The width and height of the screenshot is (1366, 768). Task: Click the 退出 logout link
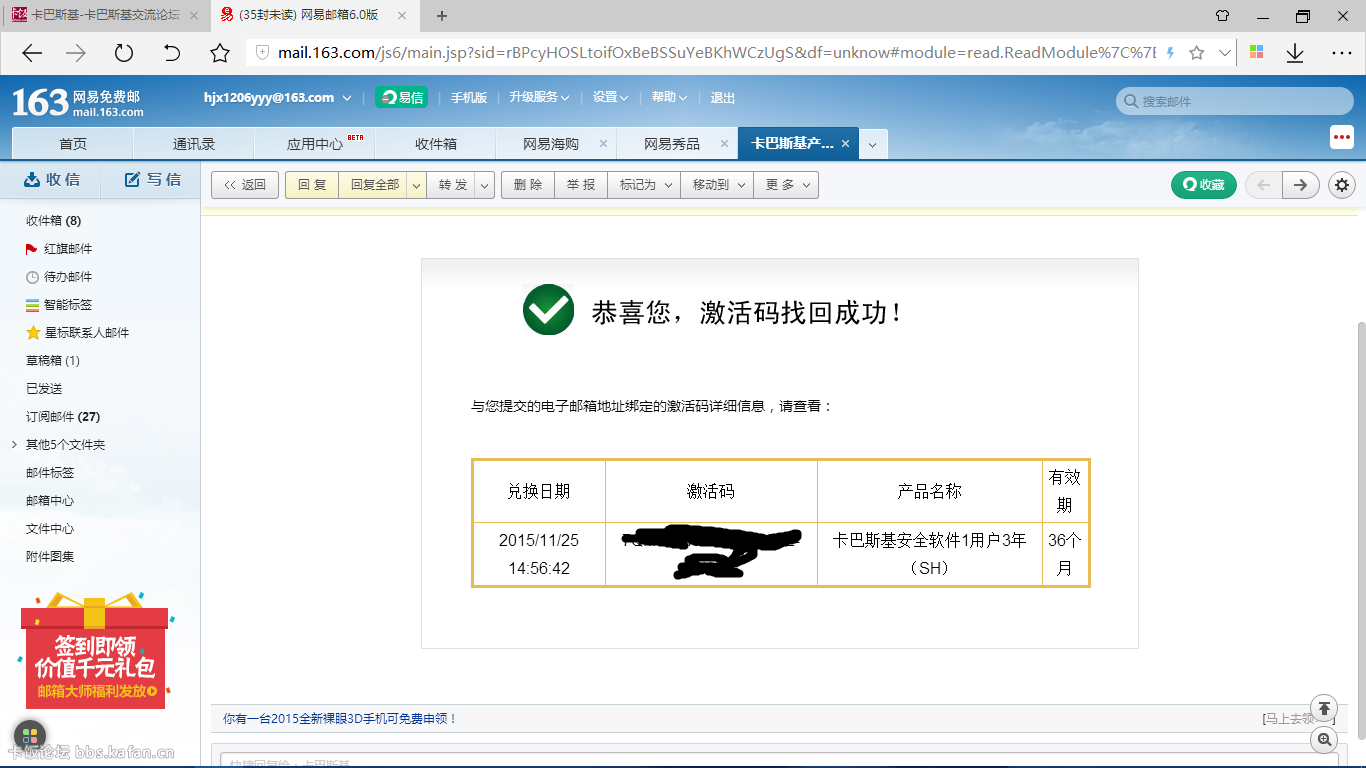(722, 97)
